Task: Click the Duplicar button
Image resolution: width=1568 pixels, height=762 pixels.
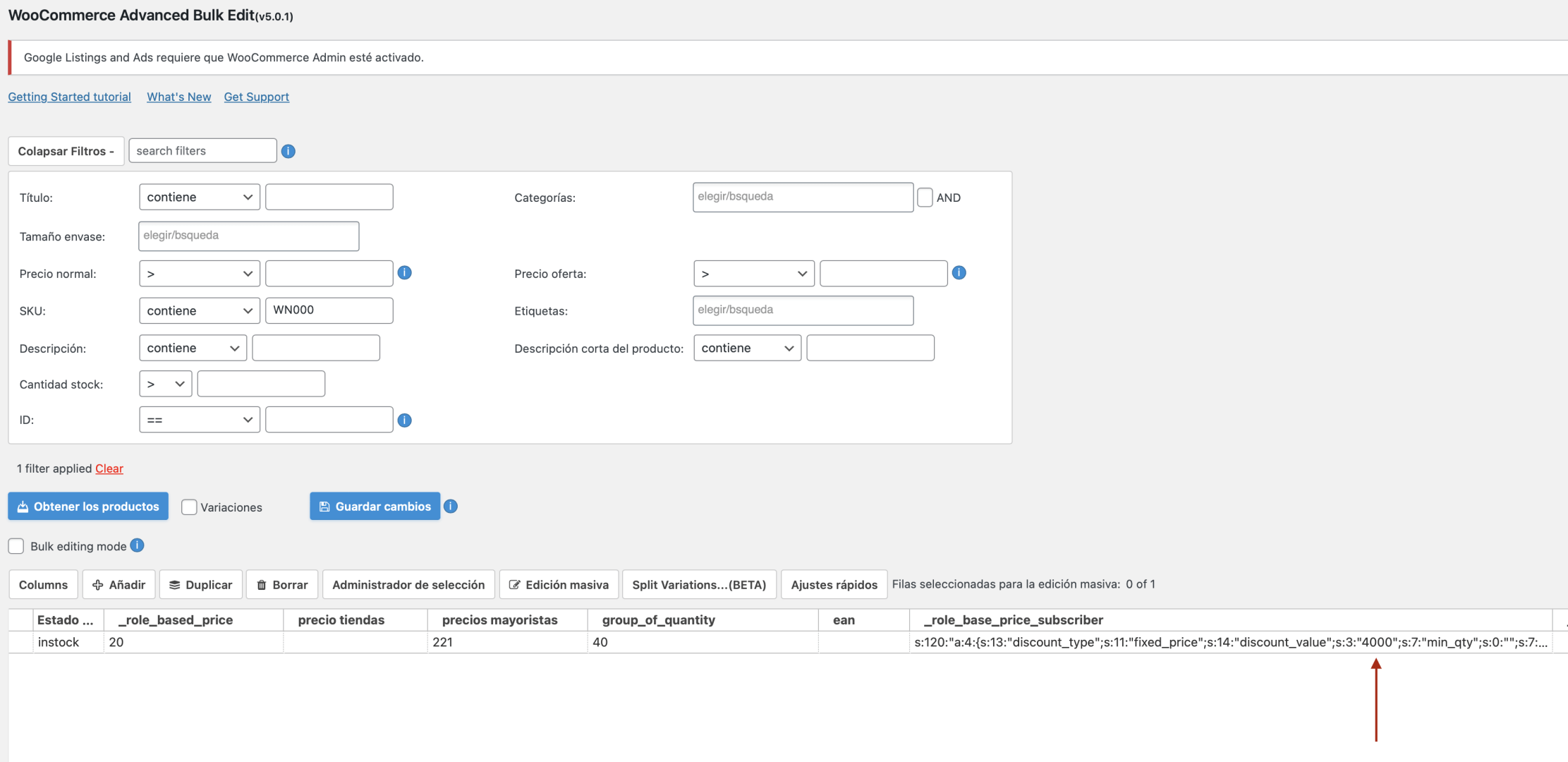Action: point(201,584)
